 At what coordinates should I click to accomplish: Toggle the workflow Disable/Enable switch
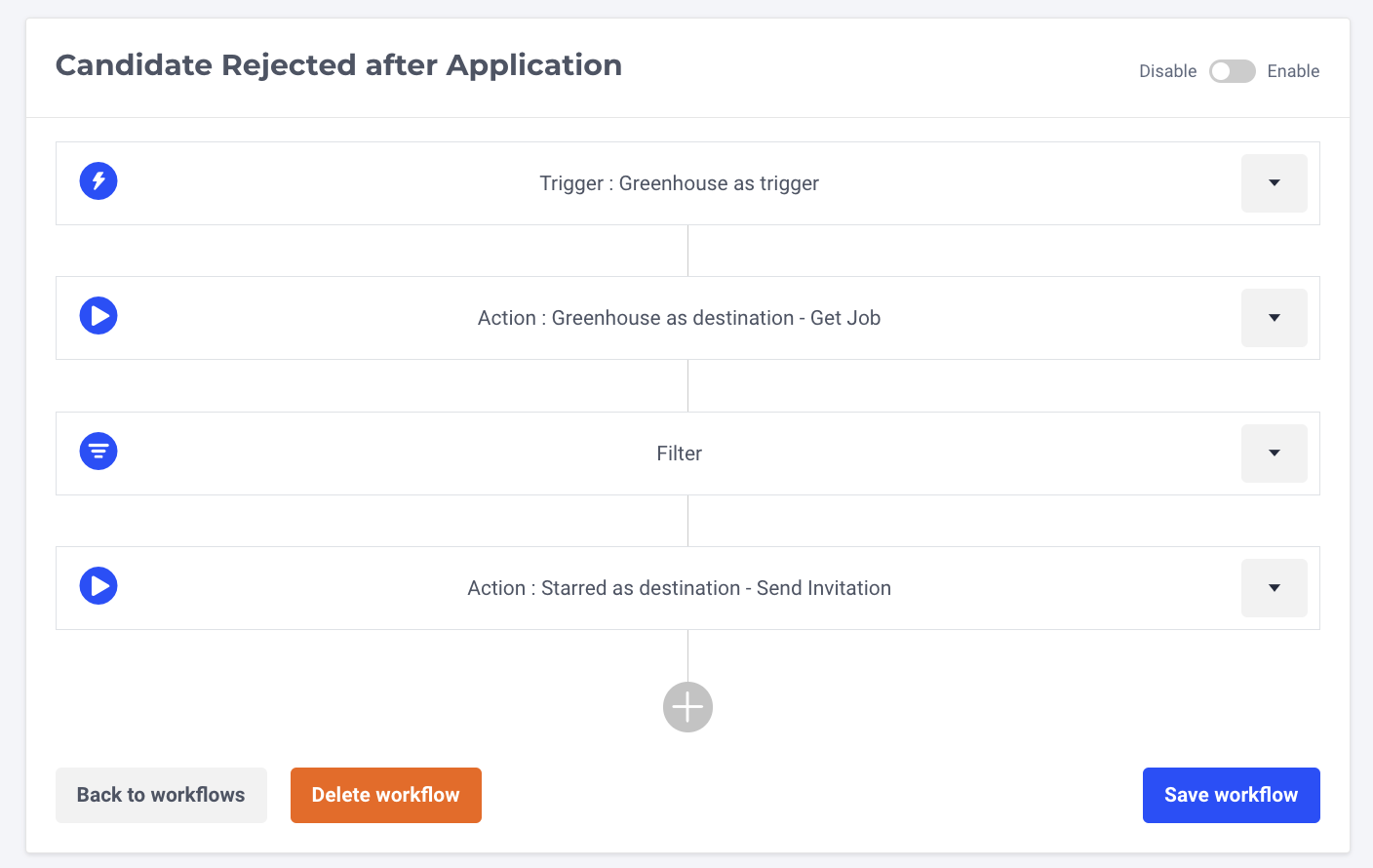(1232, 71)
